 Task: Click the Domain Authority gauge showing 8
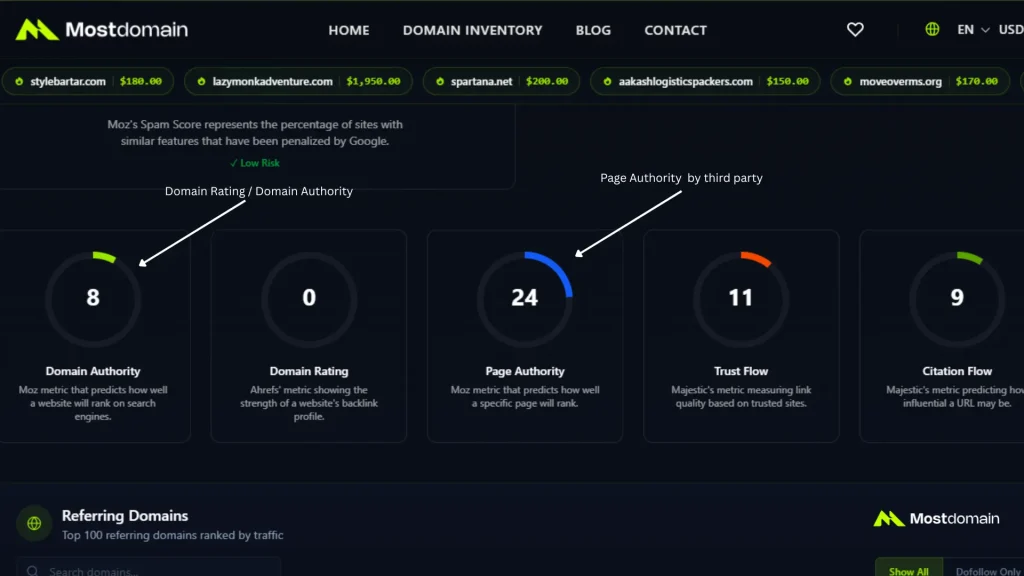pos(93,298)
